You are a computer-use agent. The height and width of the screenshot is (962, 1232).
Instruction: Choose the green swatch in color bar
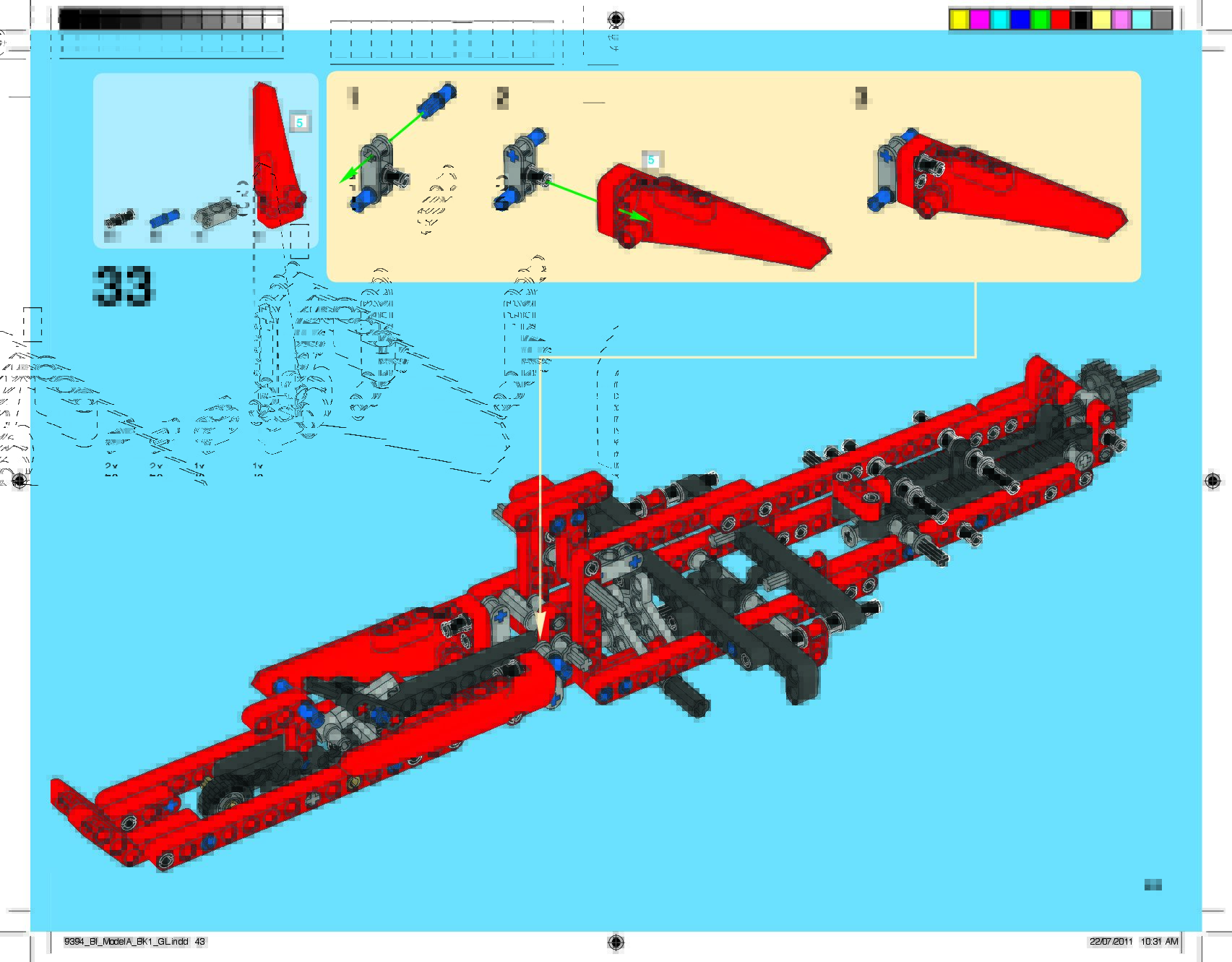click(x=1040, y=20)
